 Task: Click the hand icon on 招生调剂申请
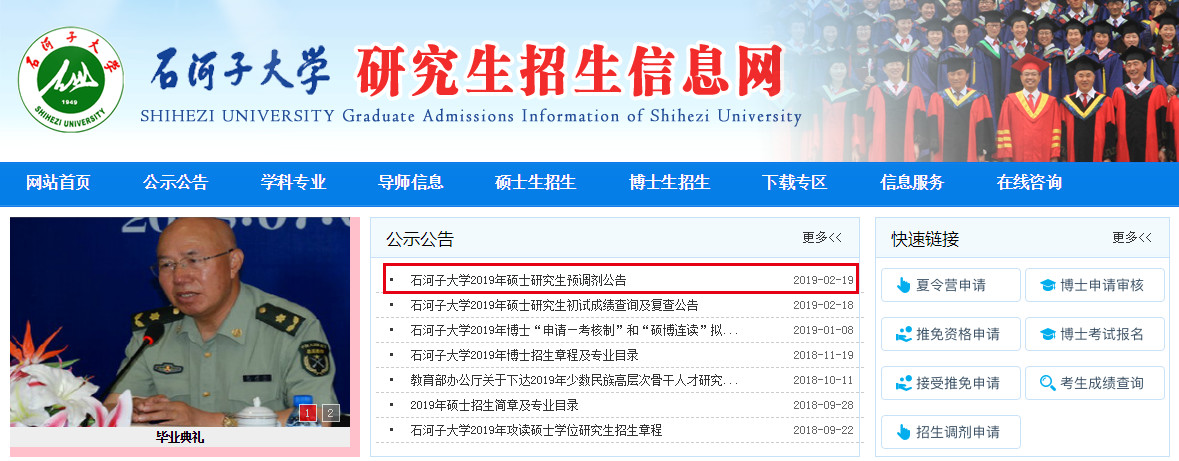click(x=903, y=432)
